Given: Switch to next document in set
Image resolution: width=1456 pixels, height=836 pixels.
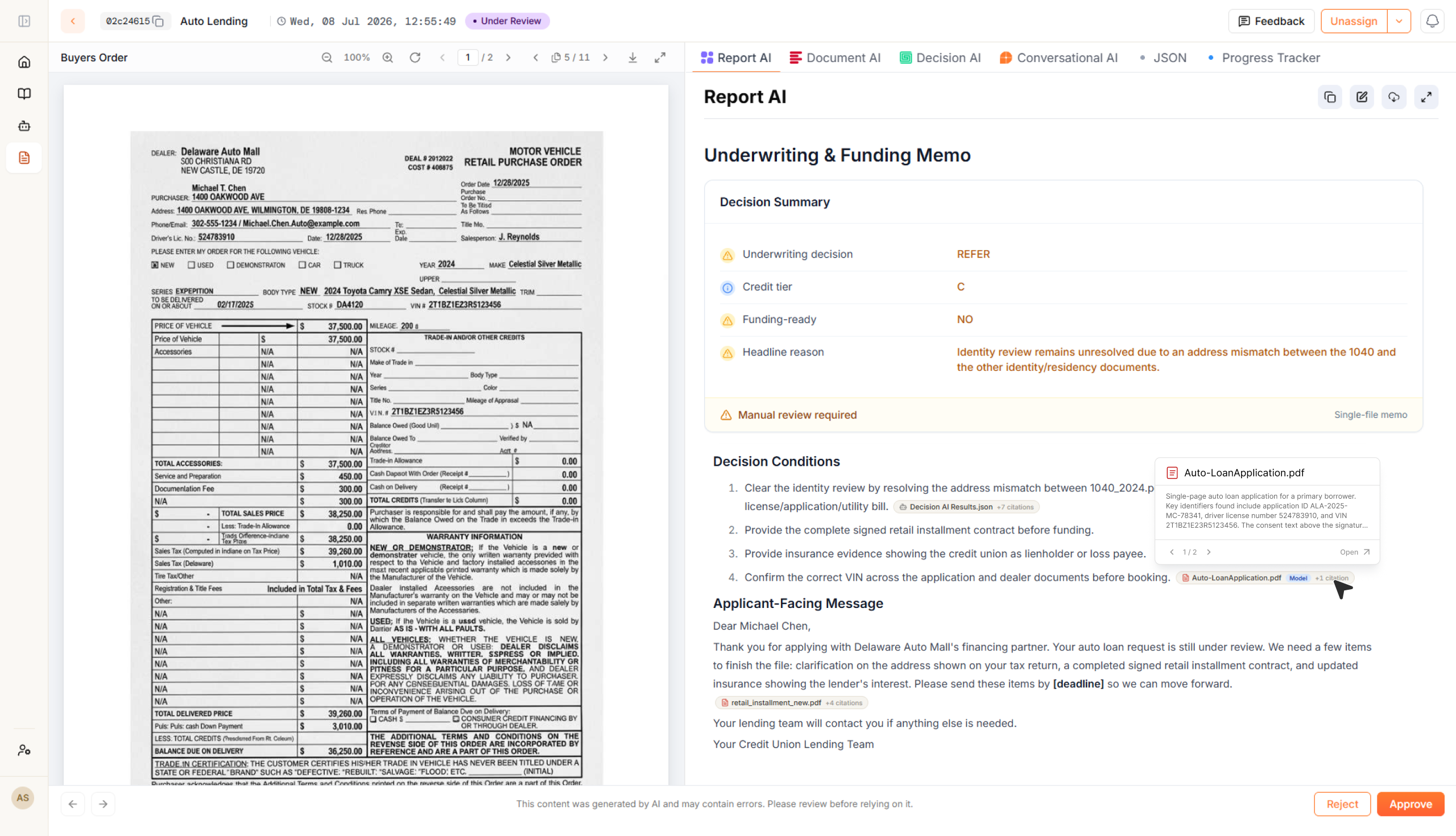Looking at the screenshot, I should (x=605, y=57).
